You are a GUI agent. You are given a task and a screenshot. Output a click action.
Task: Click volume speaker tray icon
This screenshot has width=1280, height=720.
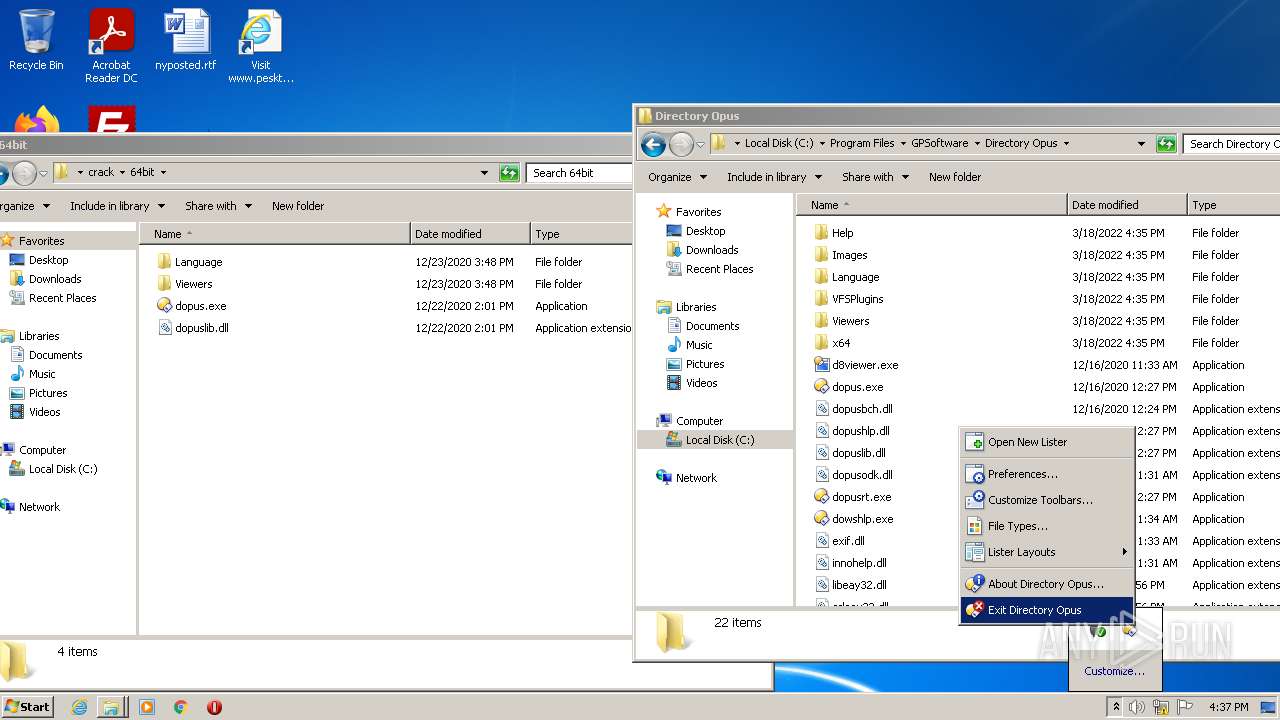pyautogui.click(x=1137, y=707)
